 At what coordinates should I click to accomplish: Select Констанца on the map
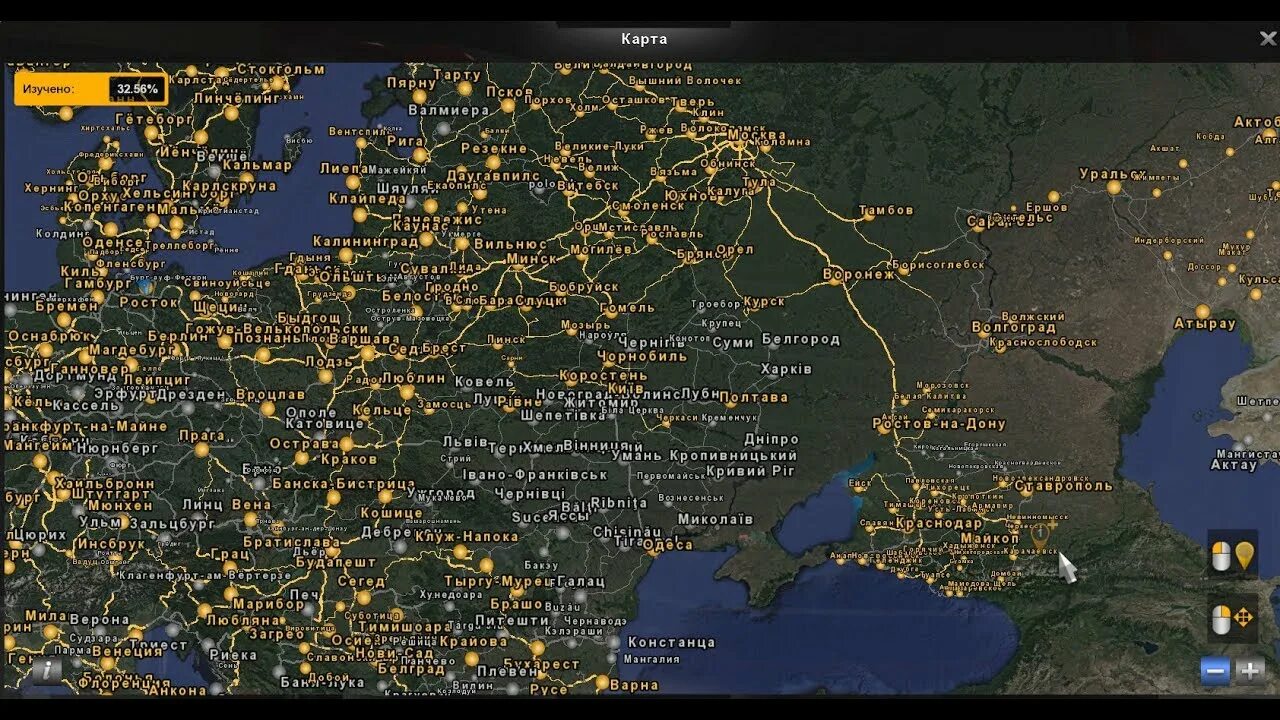tap(672, 642)
